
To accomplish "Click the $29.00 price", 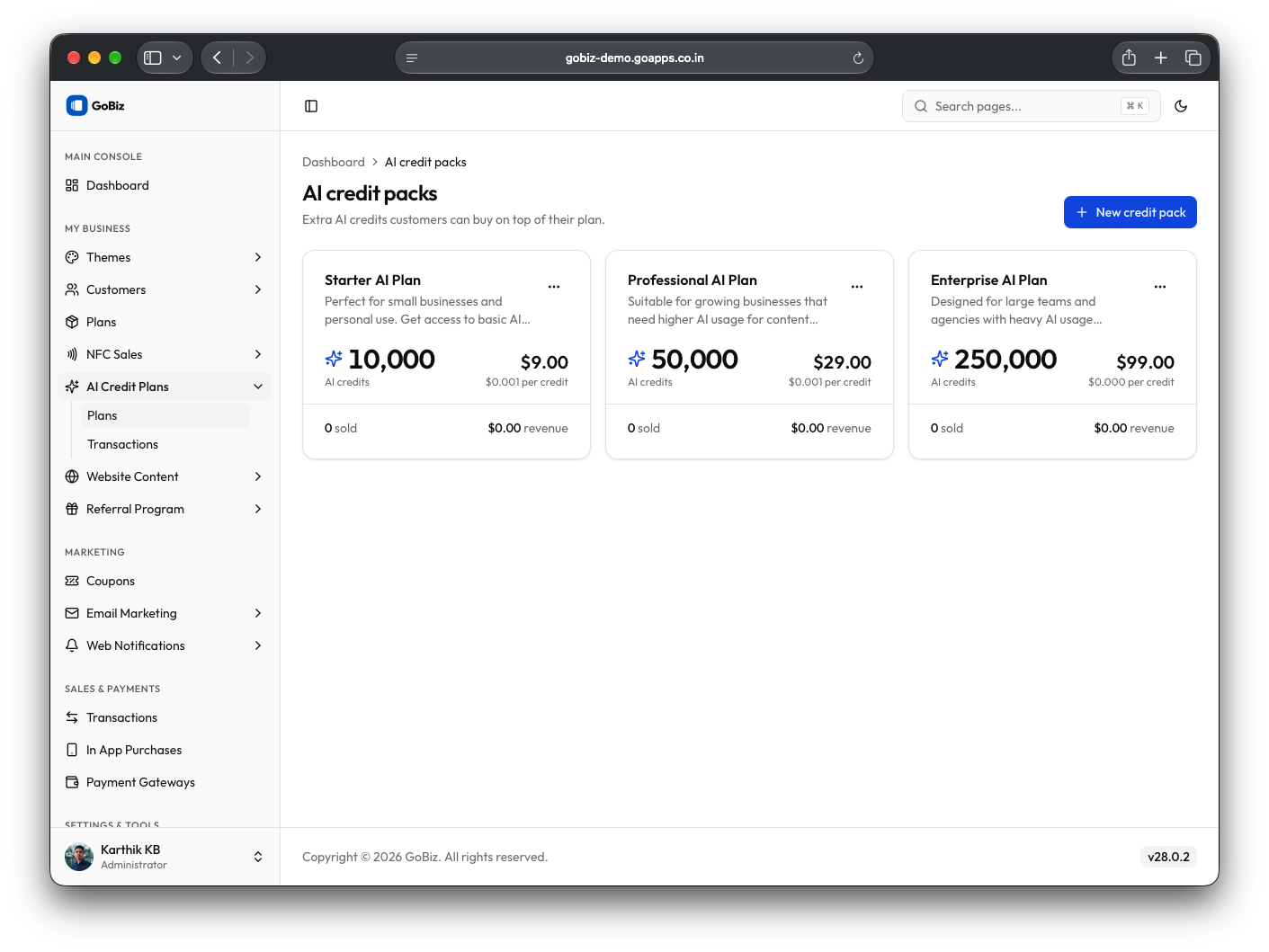I will tap(842, 362).
